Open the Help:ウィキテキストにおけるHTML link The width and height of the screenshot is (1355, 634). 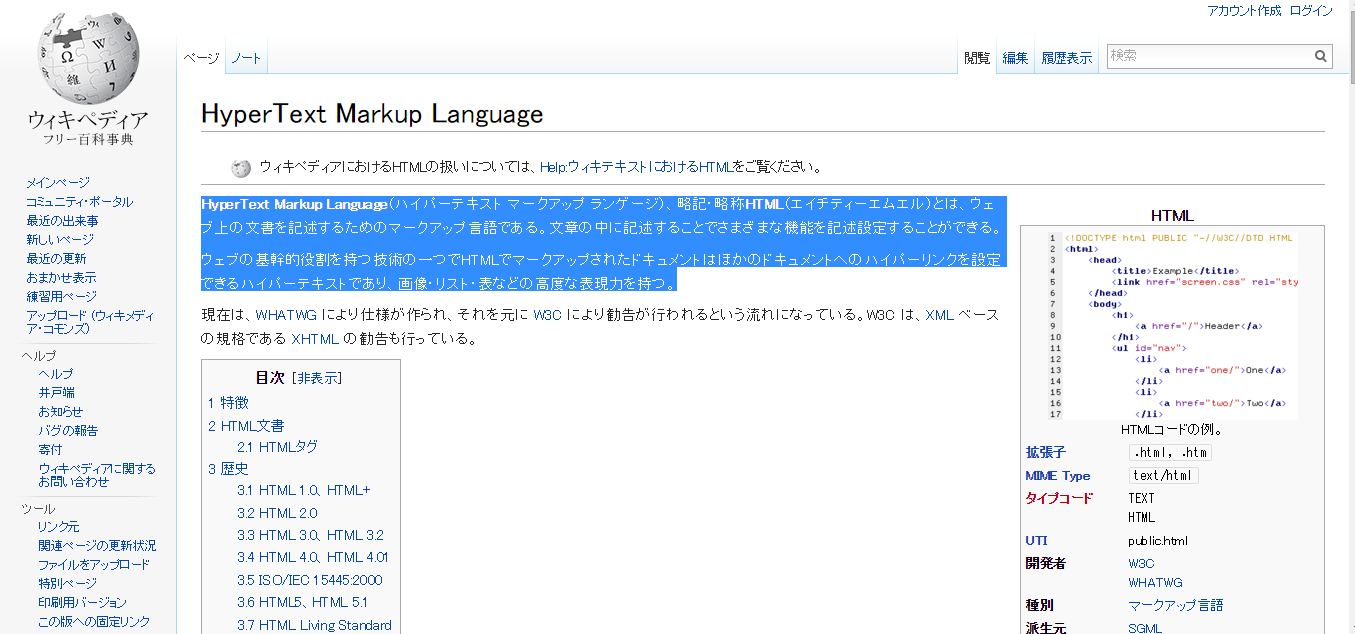634,167
